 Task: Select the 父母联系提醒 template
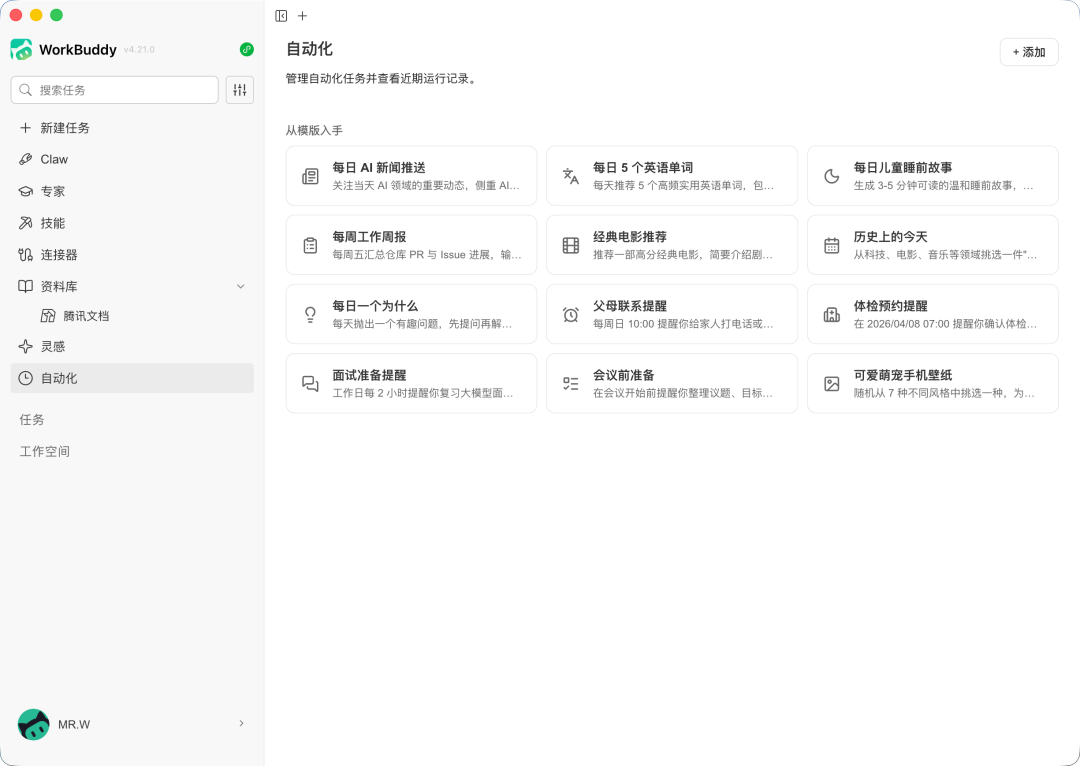pyautogui.click(x=672, y=314)
